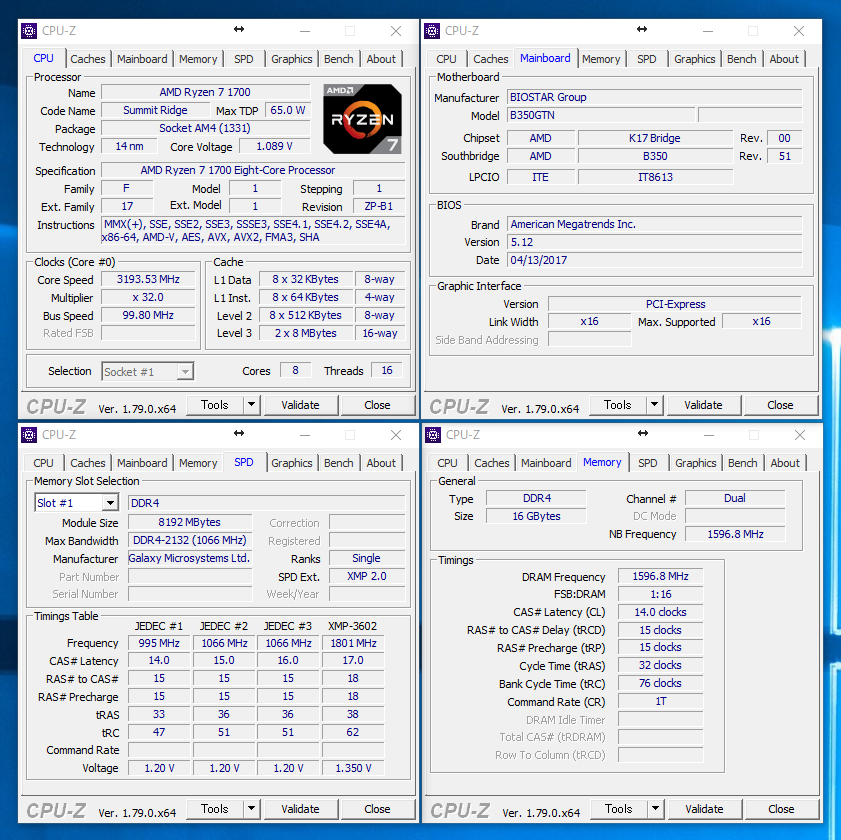Screen dimensions: 841x840
Task: Click the CPU-Z title icon in the processor window
Action: [29, 31]
